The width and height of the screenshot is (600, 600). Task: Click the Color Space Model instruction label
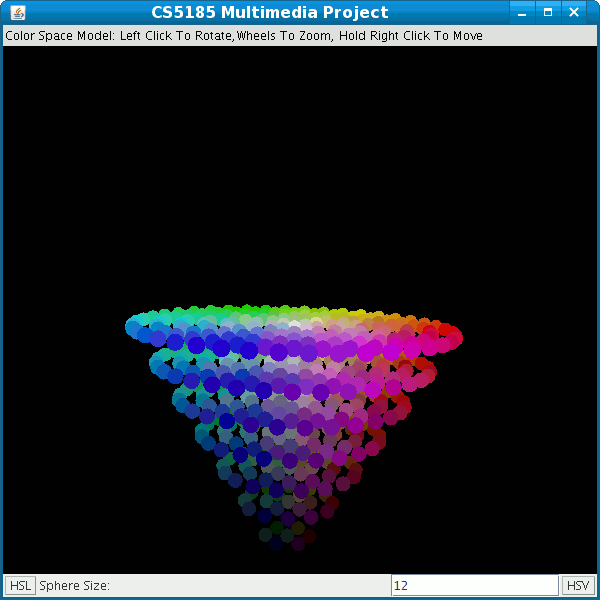pyautogui.click(x=244, y=36)
